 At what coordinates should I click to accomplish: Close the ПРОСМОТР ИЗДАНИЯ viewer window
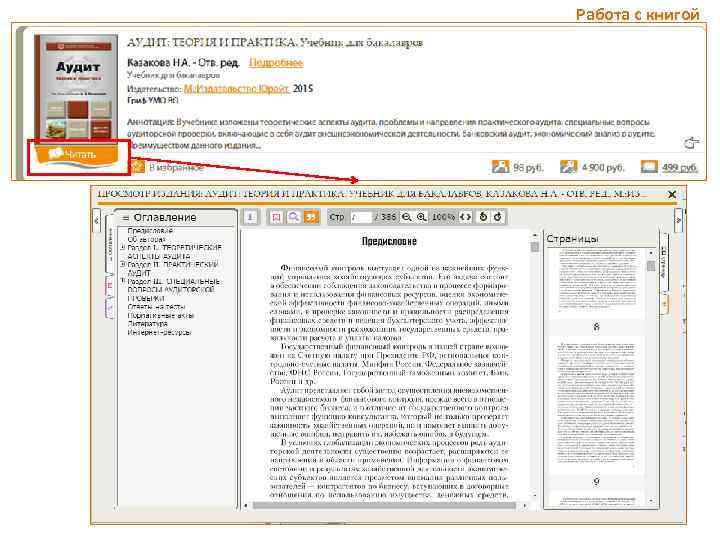point(671,194)
